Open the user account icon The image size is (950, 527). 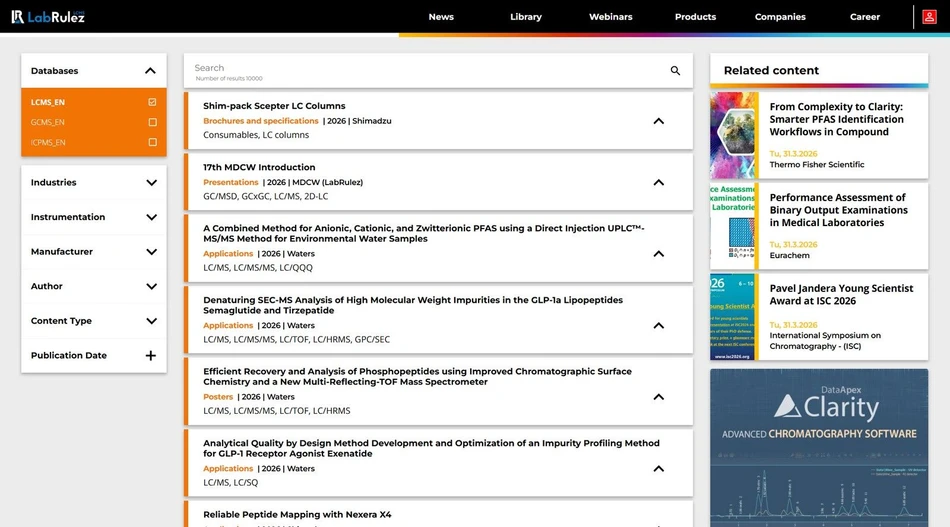pyautogui.click(x=930, y=17)
